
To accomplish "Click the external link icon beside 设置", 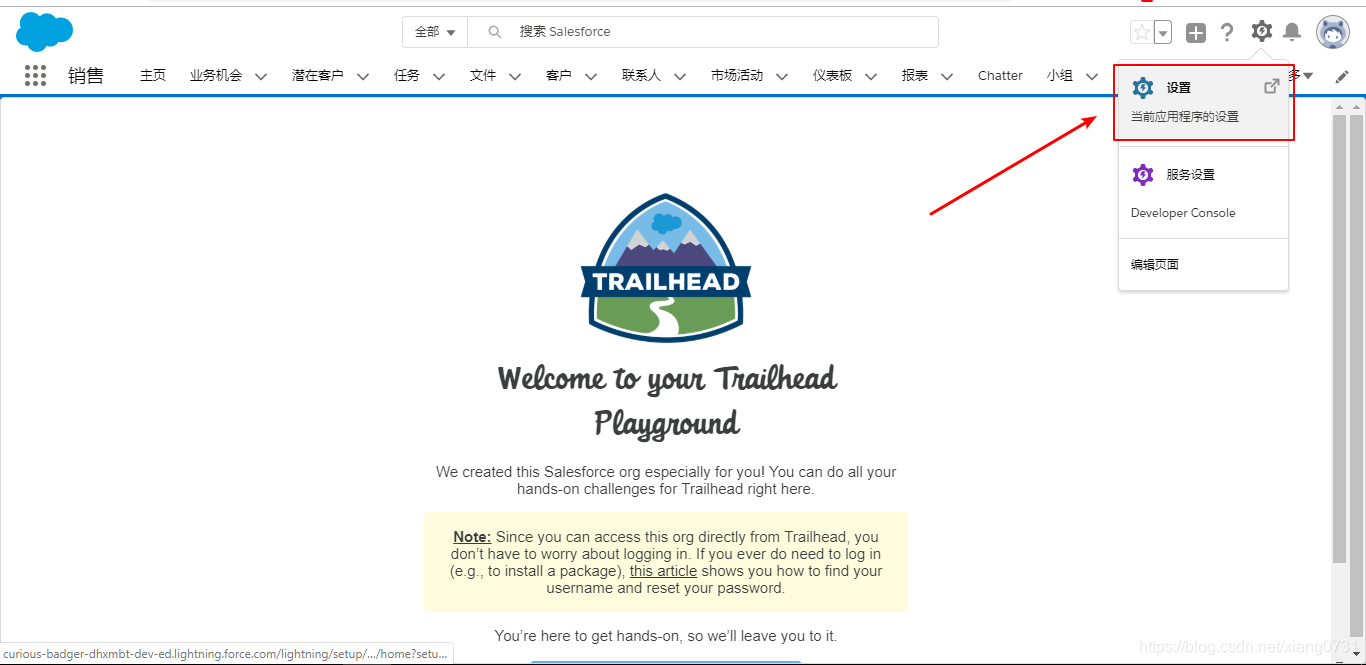I will (x=1271, y=87).
